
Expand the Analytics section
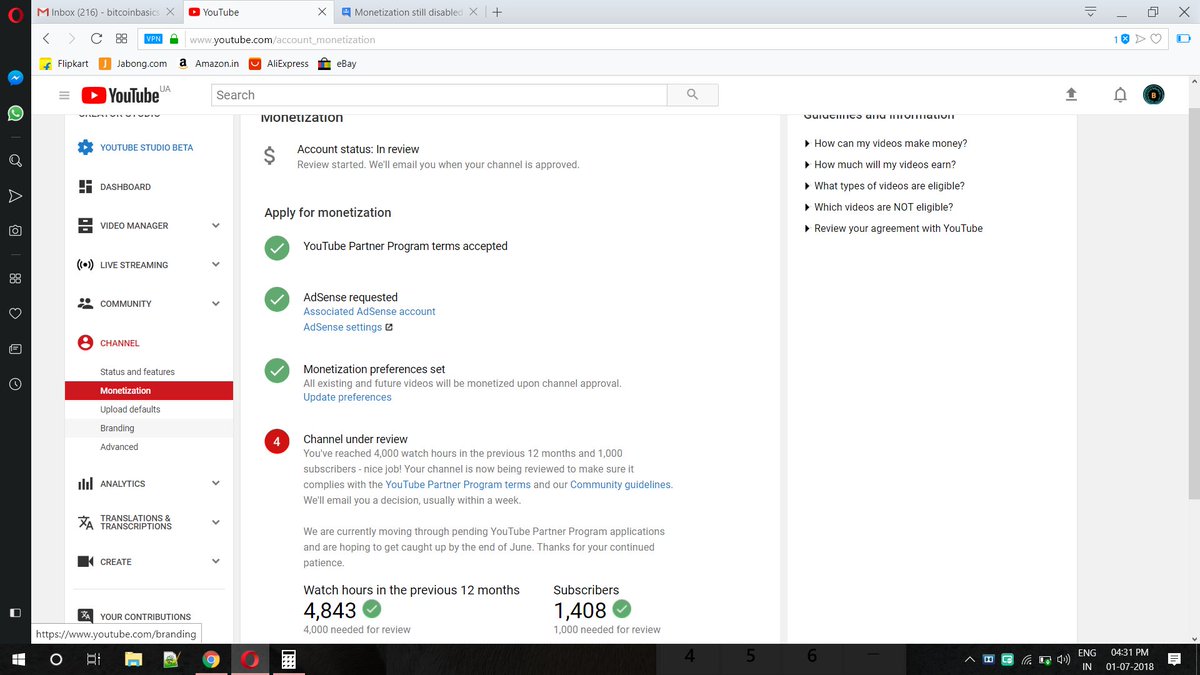[216, 484]
